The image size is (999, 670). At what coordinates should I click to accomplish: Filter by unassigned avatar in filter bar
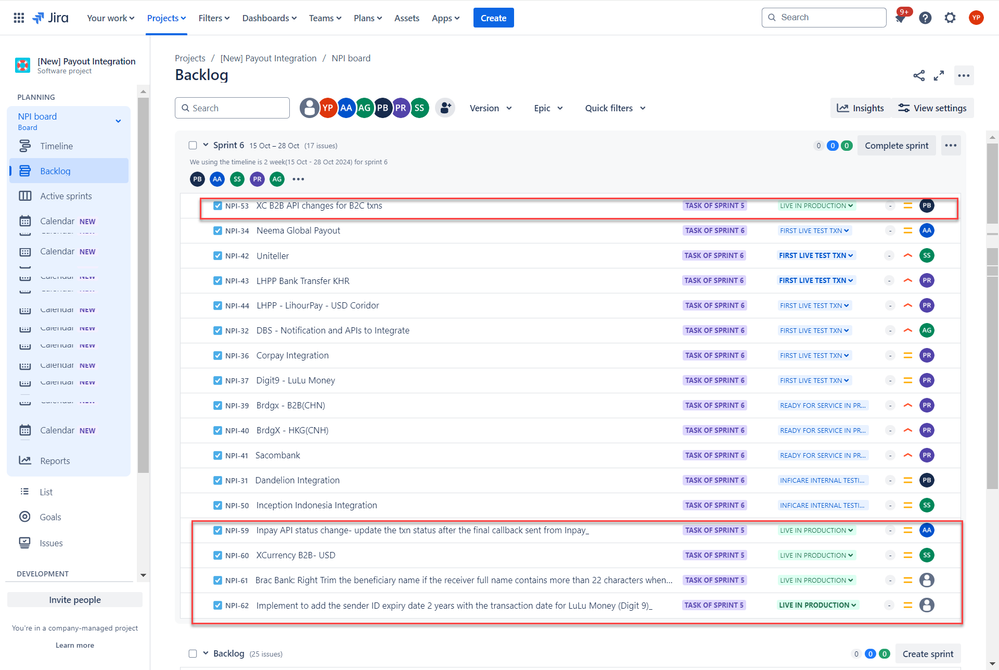tap(309, 108)
